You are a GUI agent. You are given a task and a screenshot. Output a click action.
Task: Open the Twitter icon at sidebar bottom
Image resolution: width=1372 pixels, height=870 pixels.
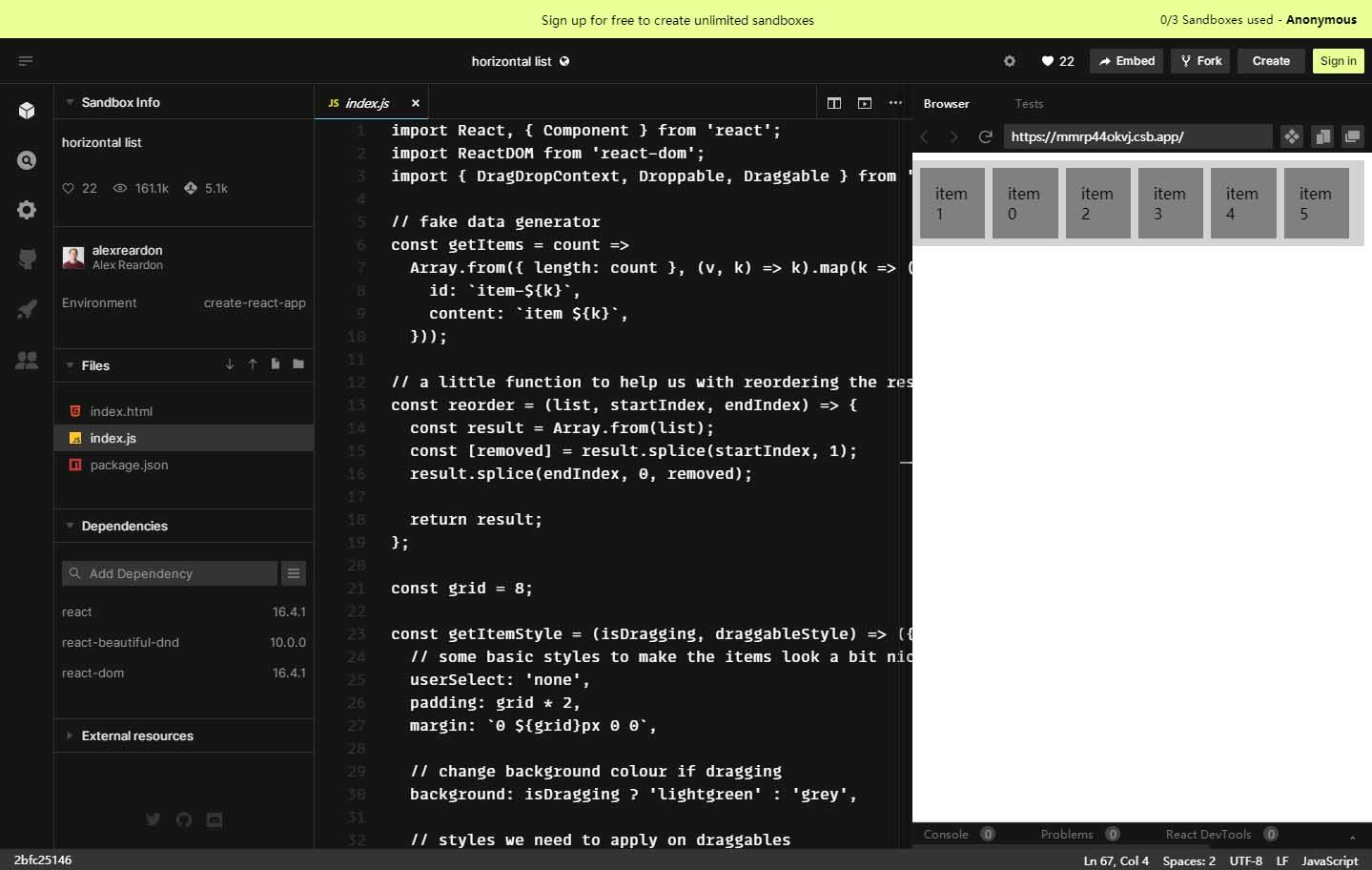point(153,819)
